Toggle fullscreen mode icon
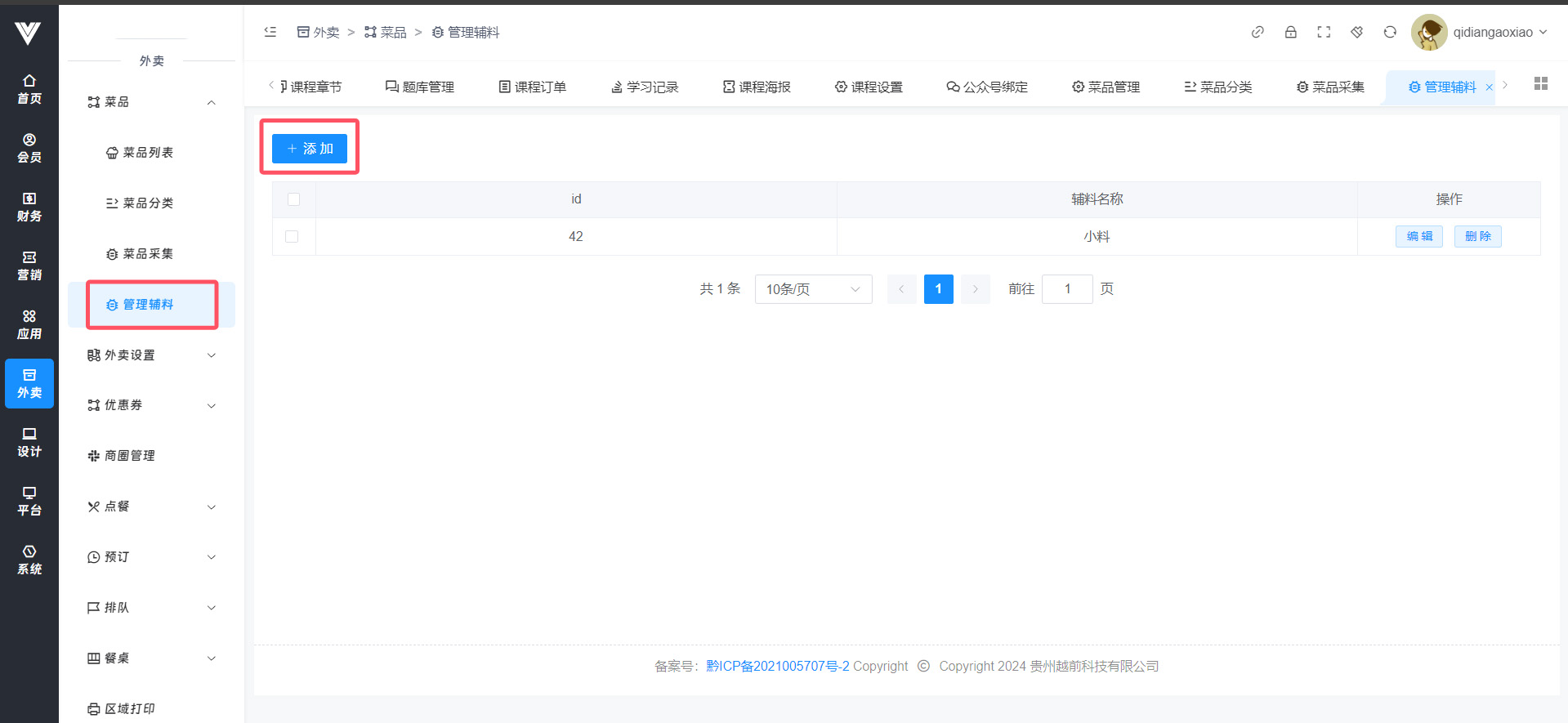This screenshot has width=1568, height=723. 1324,32
